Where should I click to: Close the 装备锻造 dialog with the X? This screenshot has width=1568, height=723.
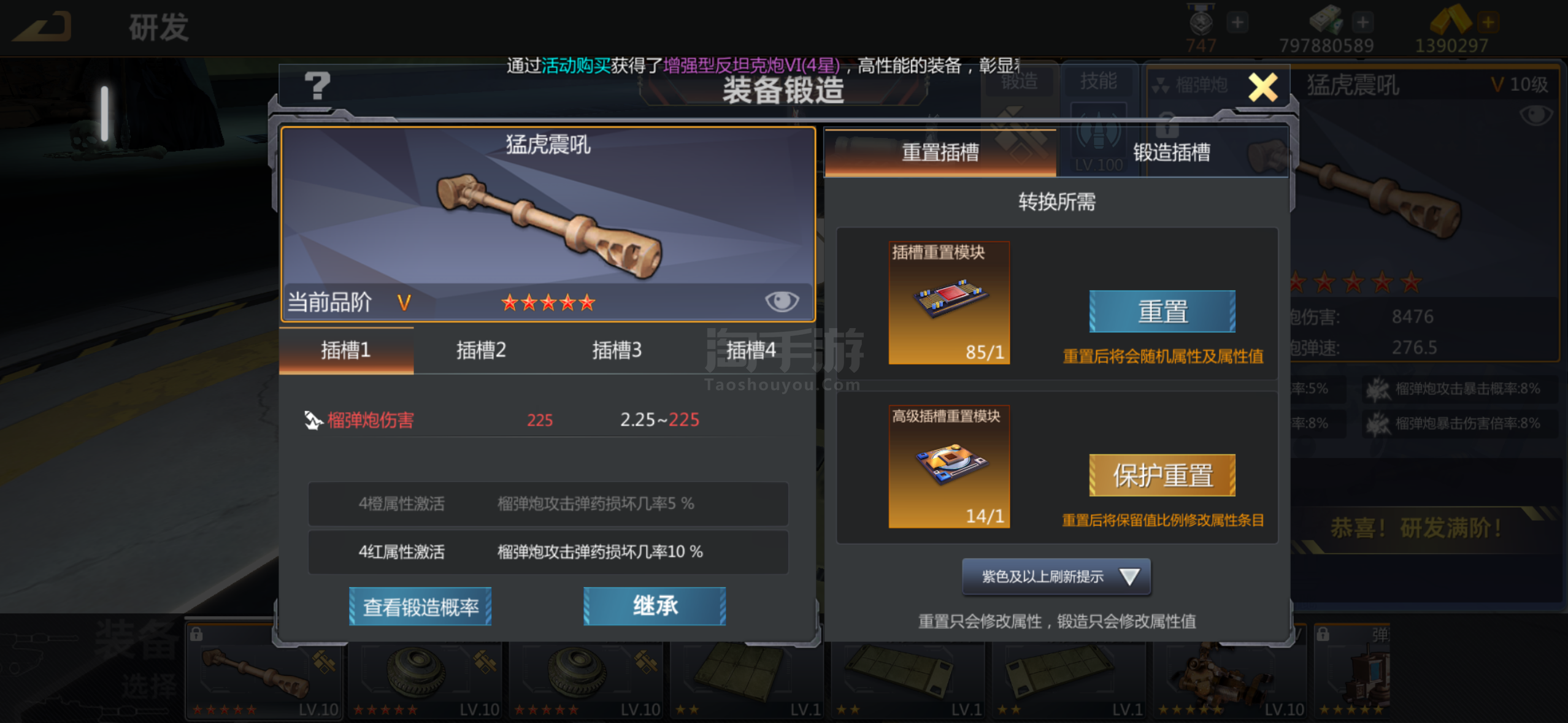1263,88
